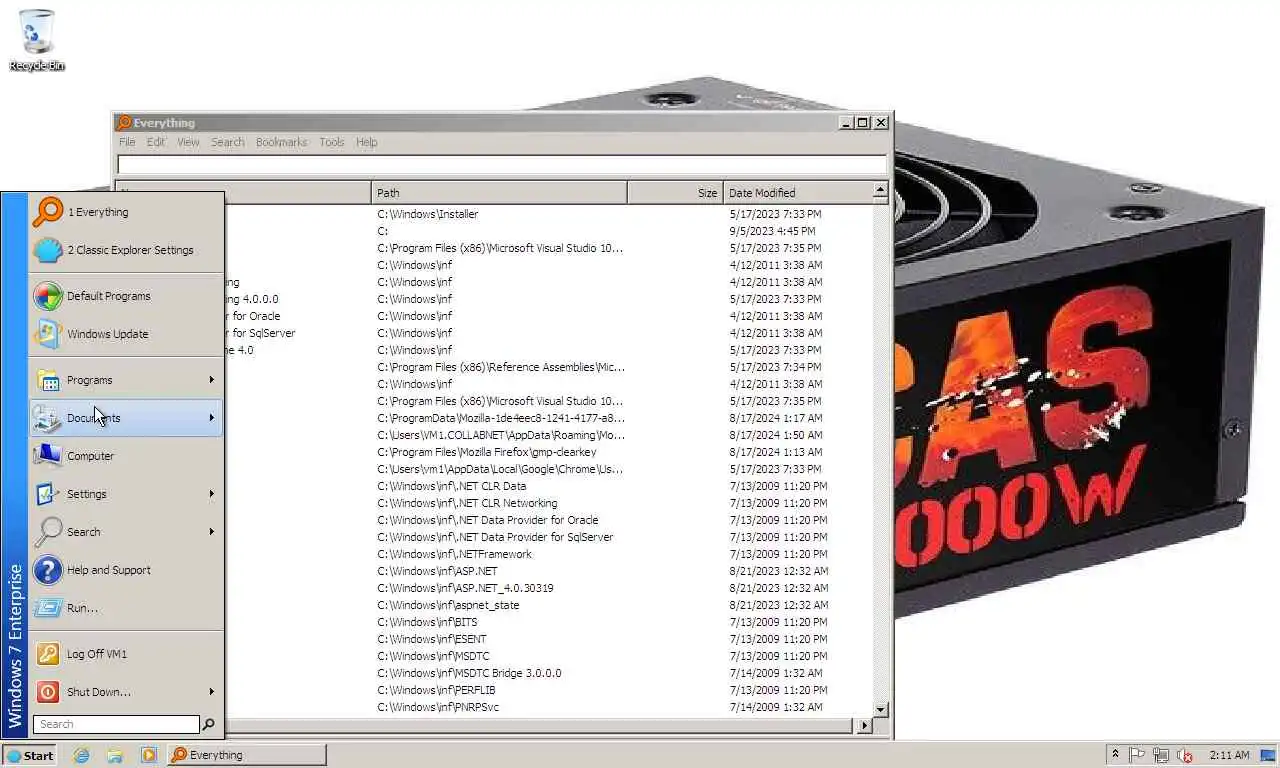Click the Start button
Screen dimensions: 1280x768
coord(30,755)
